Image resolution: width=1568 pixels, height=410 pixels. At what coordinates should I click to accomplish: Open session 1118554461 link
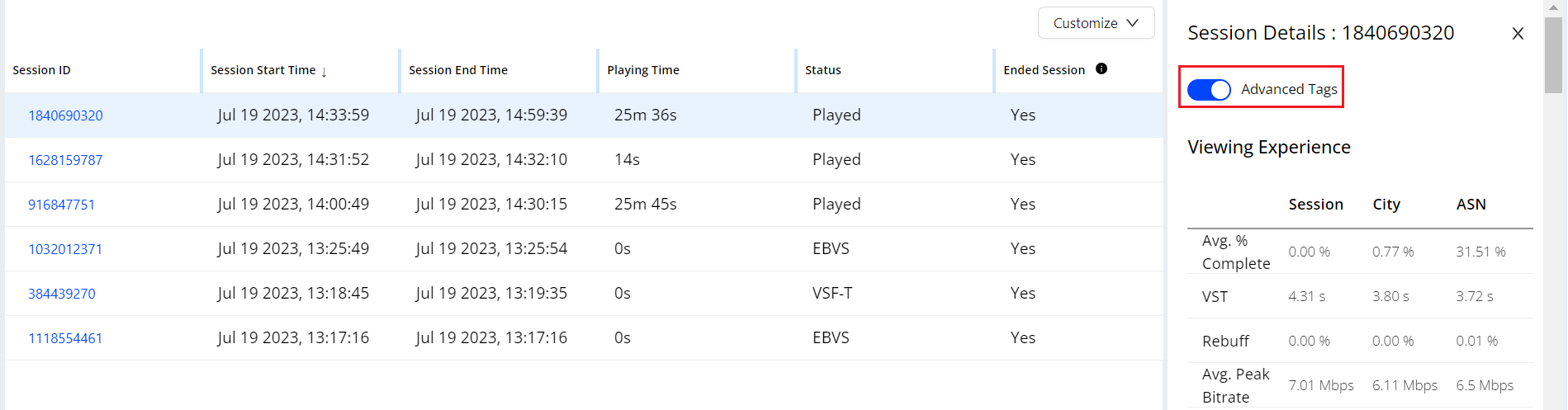(x=65, y=338)
